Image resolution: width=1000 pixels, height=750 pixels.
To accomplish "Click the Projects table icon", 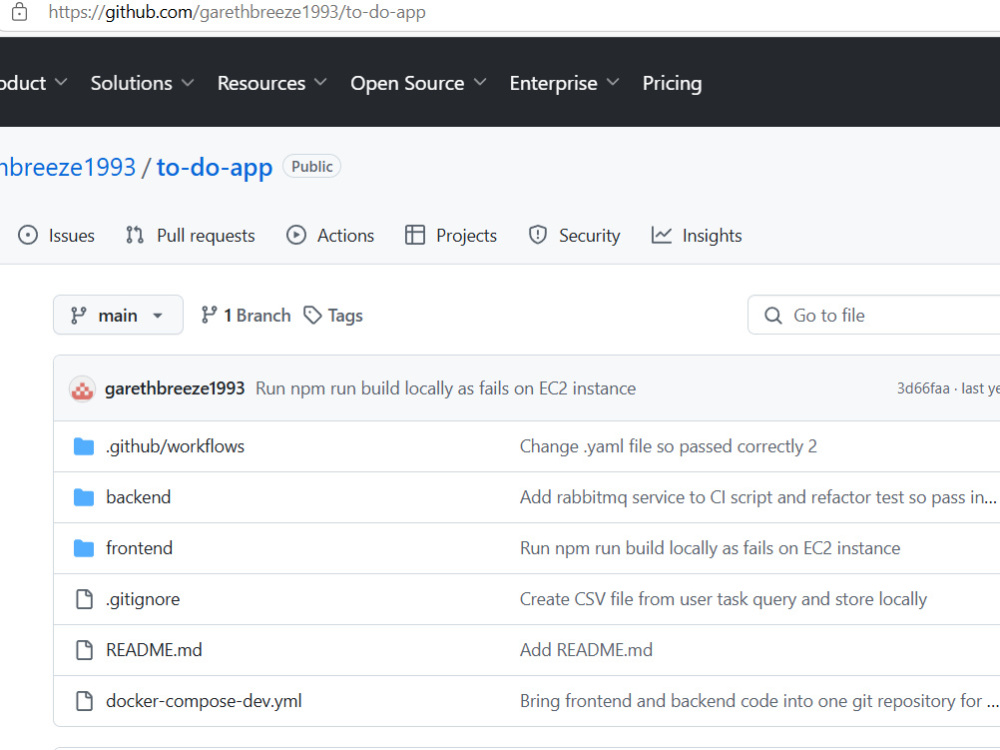I will click(x=415, y=235).
